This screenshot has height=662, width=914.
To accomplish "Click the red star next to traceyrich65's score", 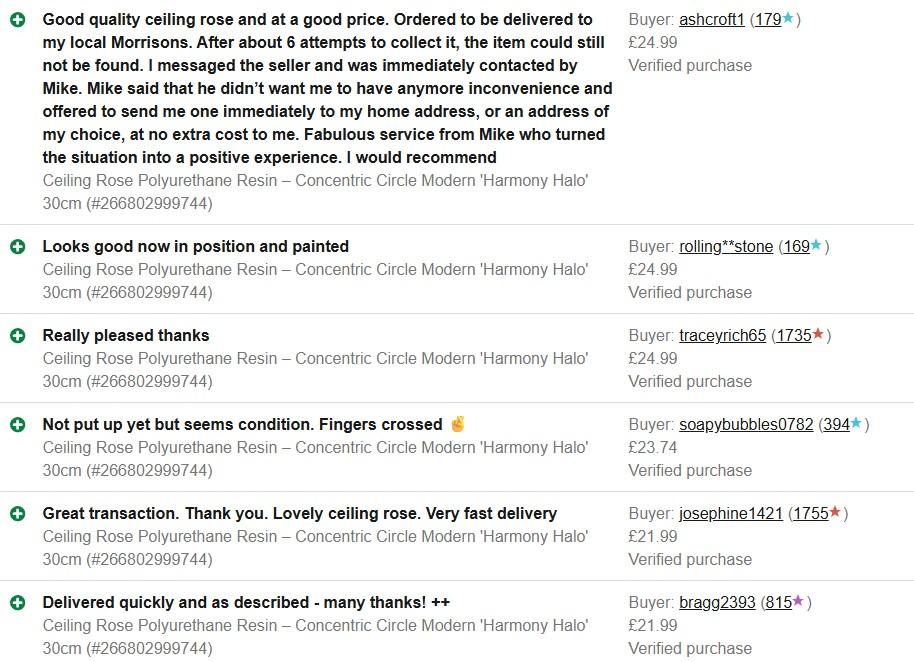I will [819, 335].
